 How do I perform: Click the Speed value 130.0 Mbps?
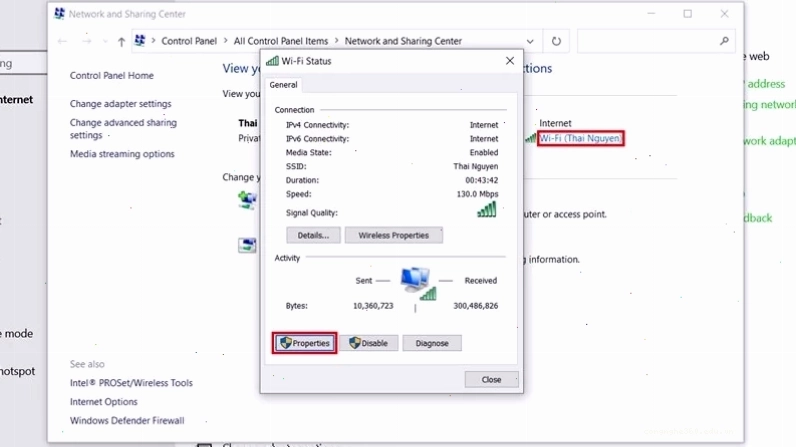(x=477, y=194)
